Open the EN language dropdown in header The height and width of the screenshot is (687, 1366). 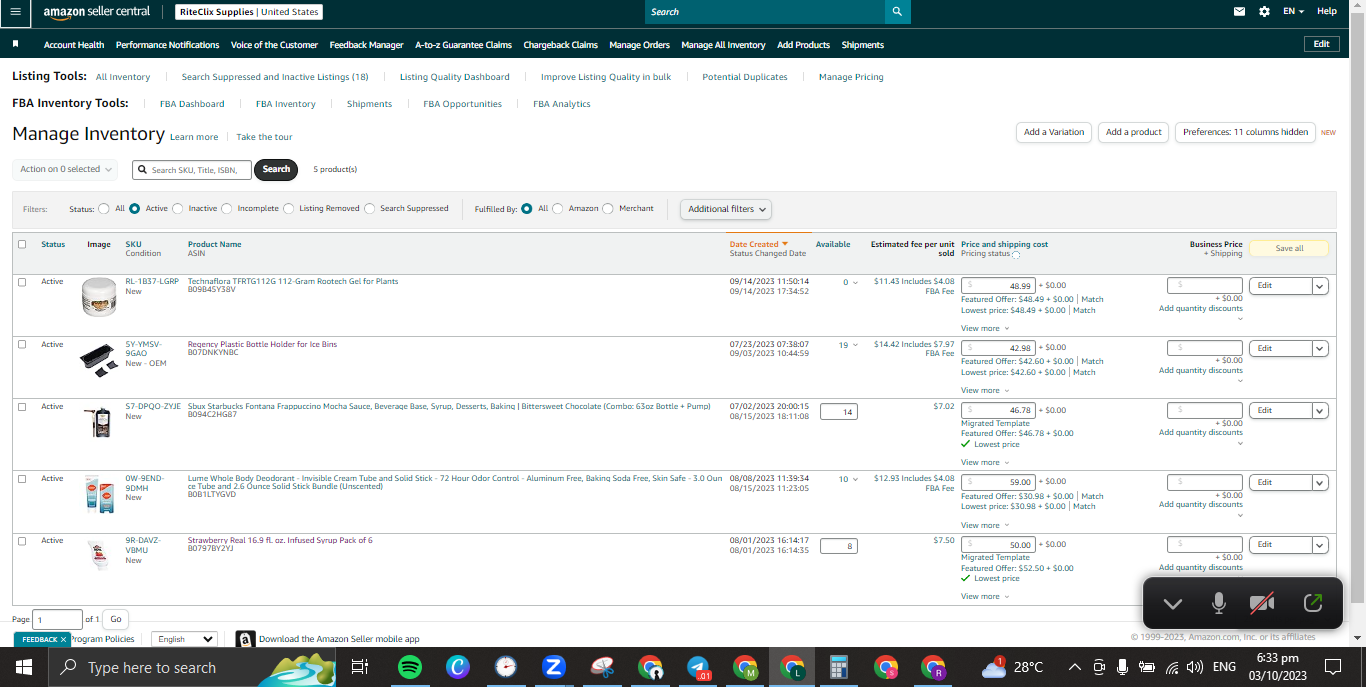coord(1293,11)
